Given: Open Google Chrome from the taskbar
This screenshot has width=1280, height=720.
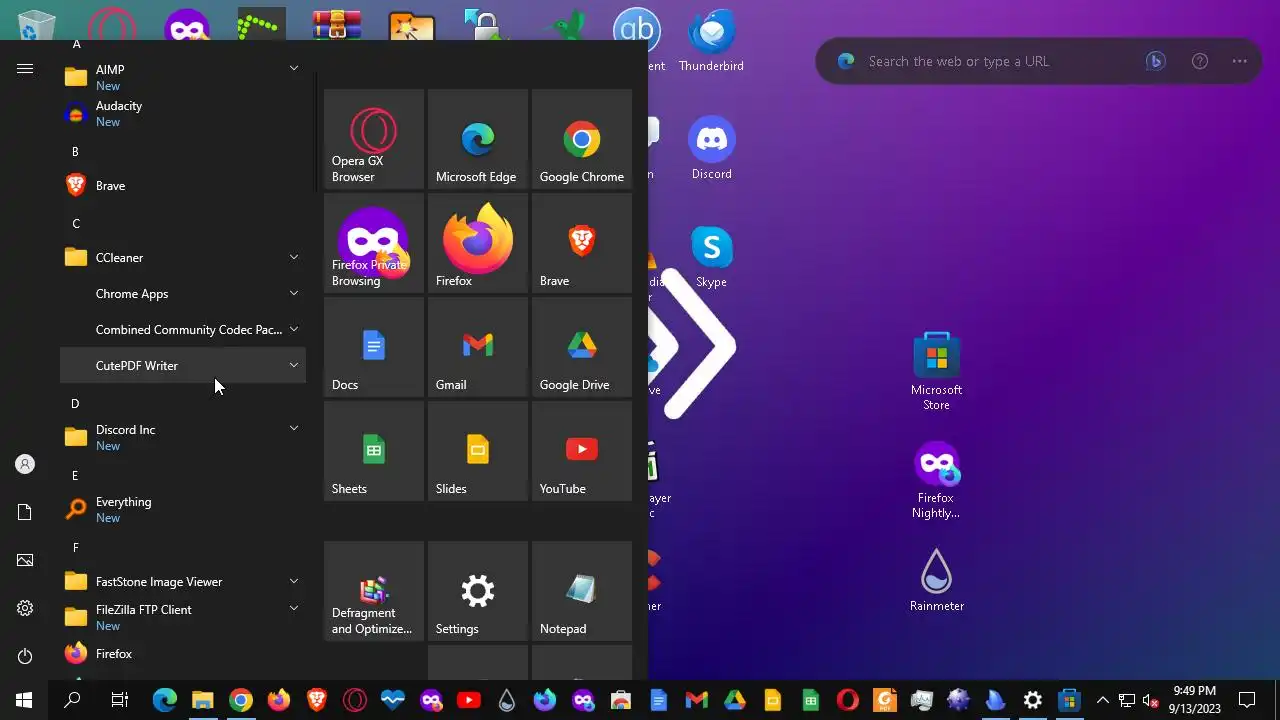Looking at the screenshot, I should click(241, 700).
